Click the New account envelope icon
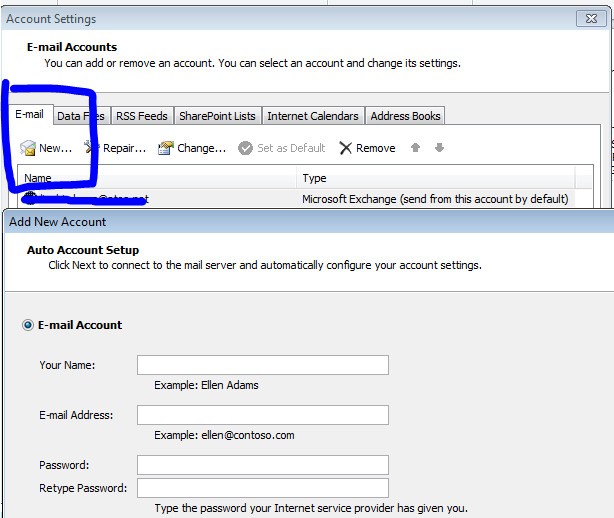 point(28,148)
